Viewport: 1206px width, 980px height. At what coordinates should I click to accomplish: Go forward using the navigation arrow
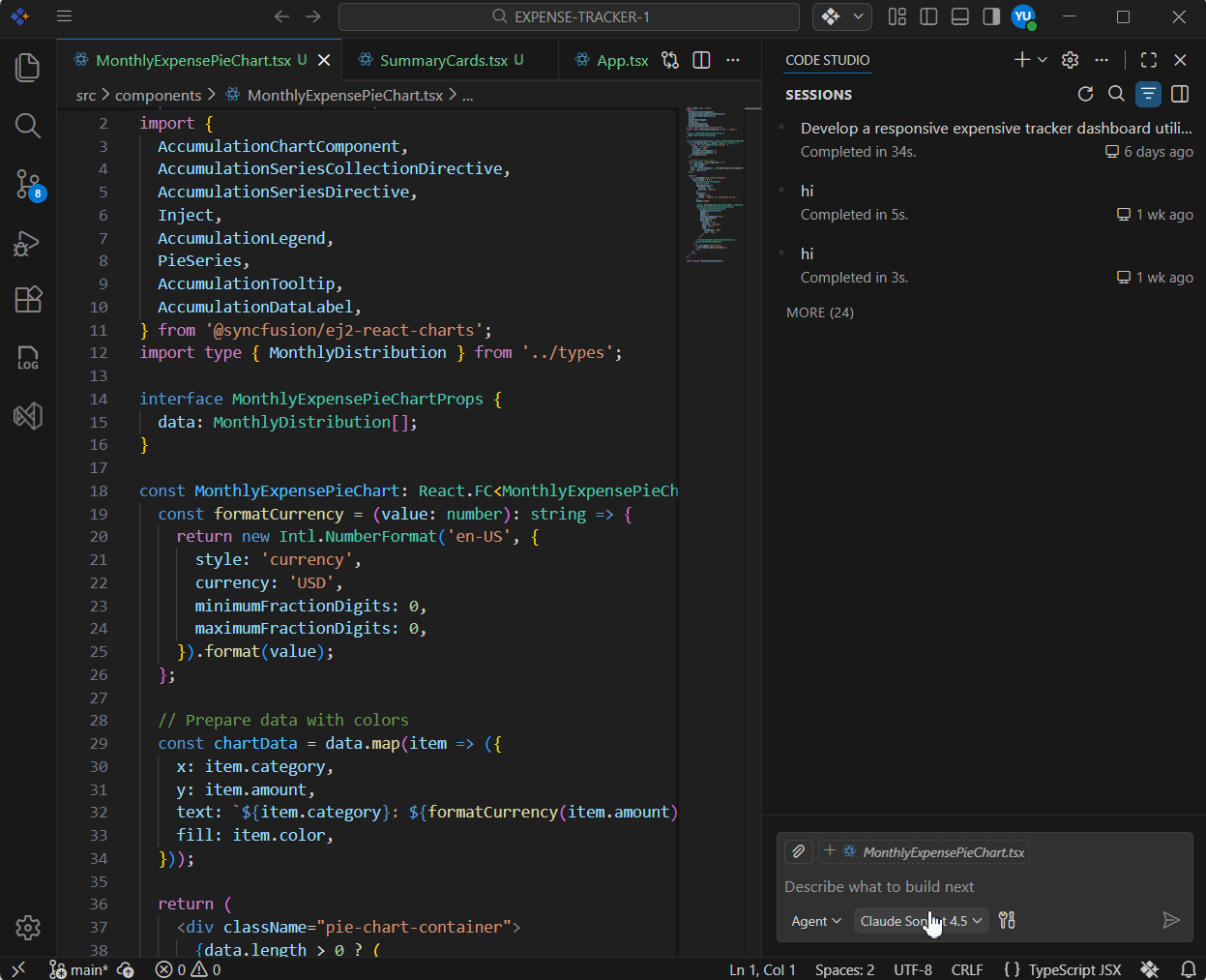click(x=313, y=16)
